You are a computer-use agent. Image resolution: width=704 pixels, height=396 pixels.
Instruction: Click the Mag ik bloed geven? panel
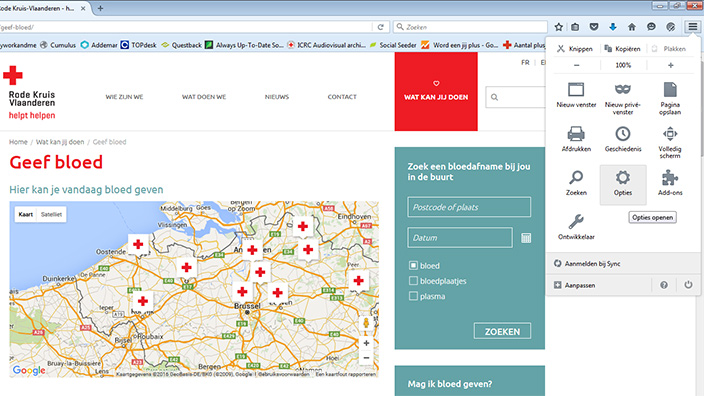coord(470,381)
